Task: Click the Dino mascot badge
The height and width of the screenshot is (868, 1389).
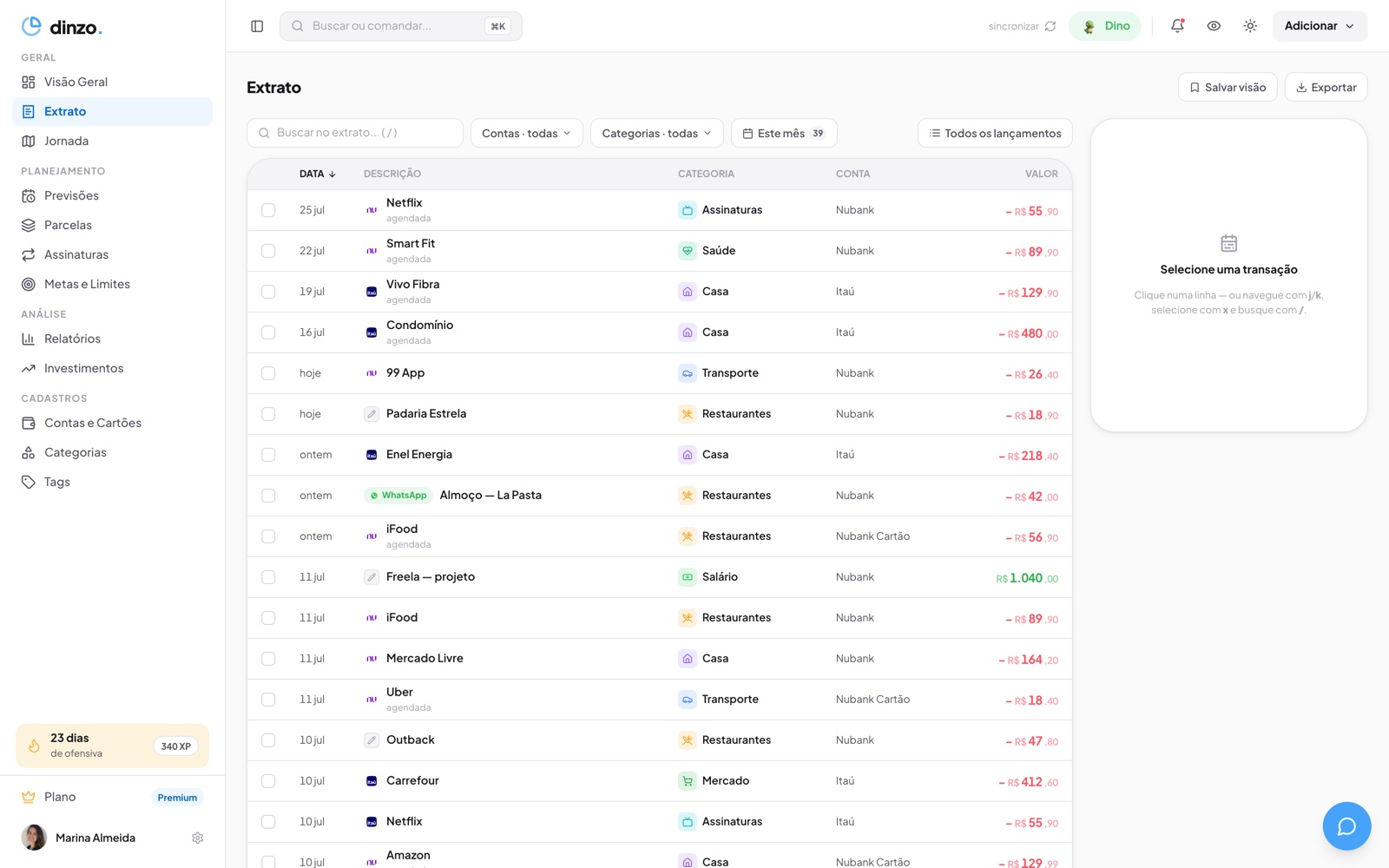Action: [x=1104, y=26]
